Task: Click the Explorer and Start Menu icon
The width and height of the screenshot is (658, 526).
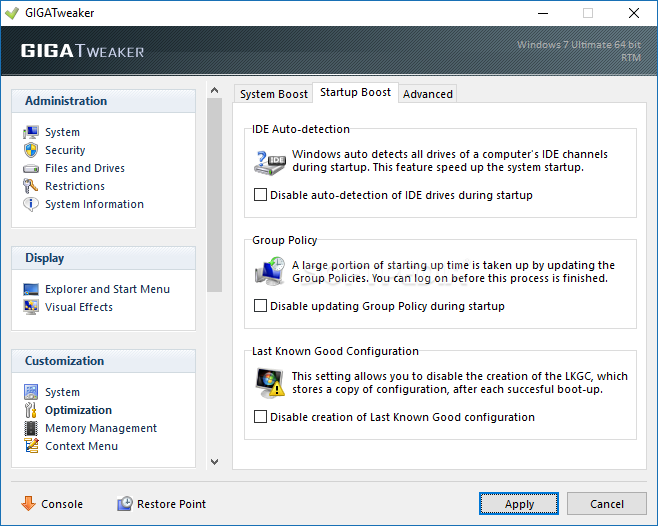Action: (x=31, y=289)
